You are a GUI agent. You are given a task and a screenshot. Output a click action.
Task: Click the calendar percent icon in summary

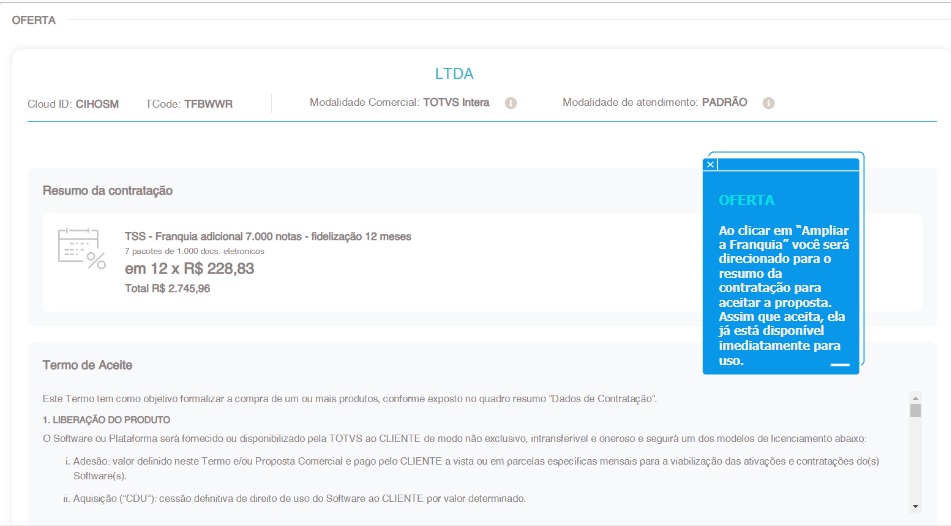81,248
